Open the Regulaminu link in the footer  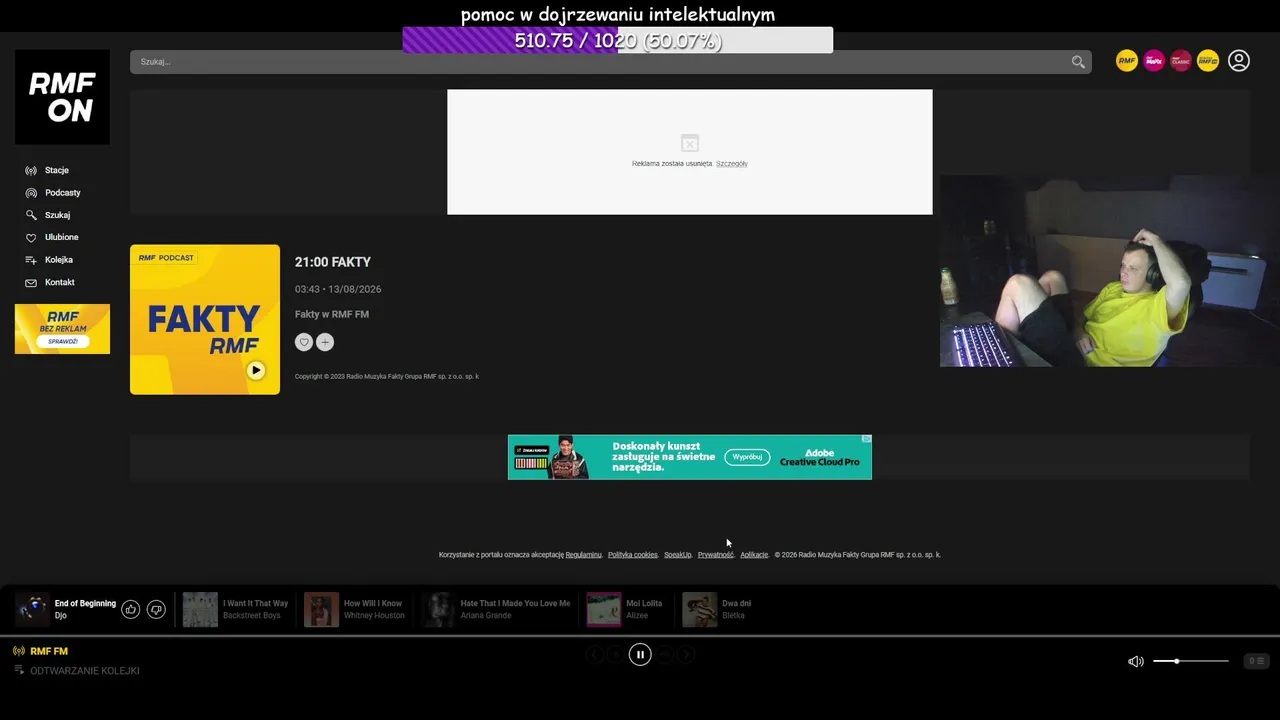[x=584, y=555]
